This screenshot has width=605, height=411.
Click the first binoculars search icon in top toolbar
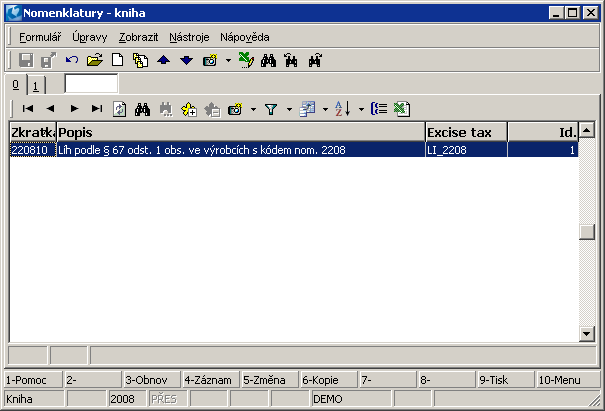click(x=269, y=61)
